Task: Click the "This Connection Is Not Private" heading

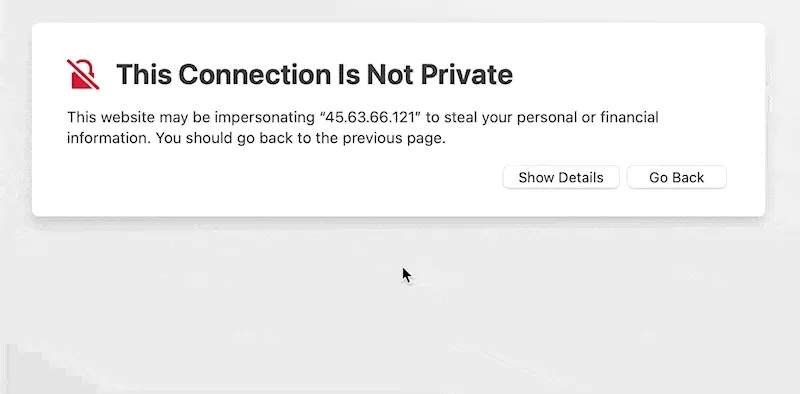Action: click(x=314, y=75)
